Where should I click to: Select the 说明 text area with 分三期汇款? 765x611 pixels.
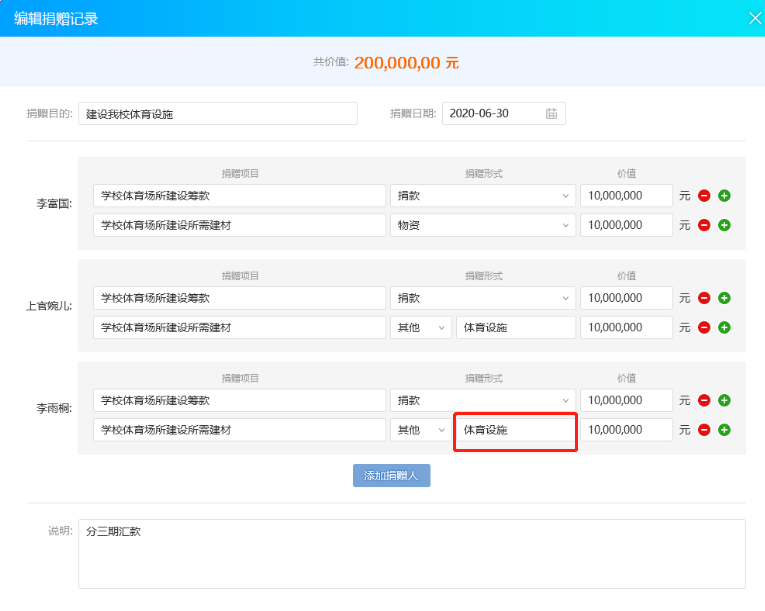[x=412, y=554]
